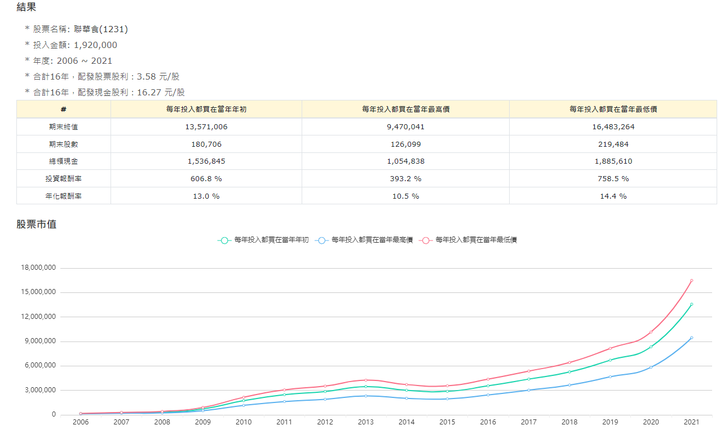The height and width of the screenshot is (438, 720).
Task: Pick the blue line's 2013 data point
Action: [366, 395]
